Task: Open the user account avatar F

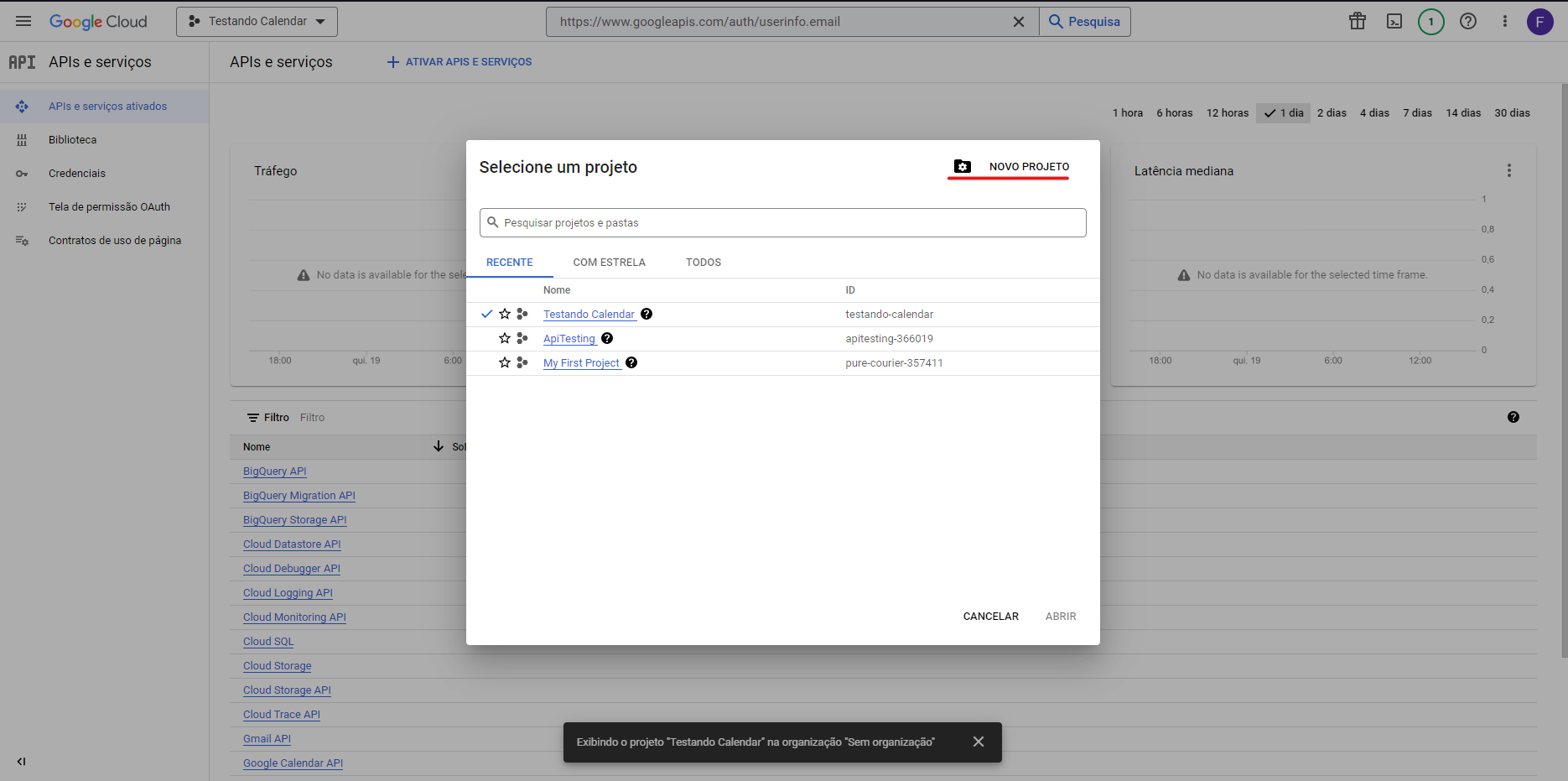Action: tap(1539, 22)
